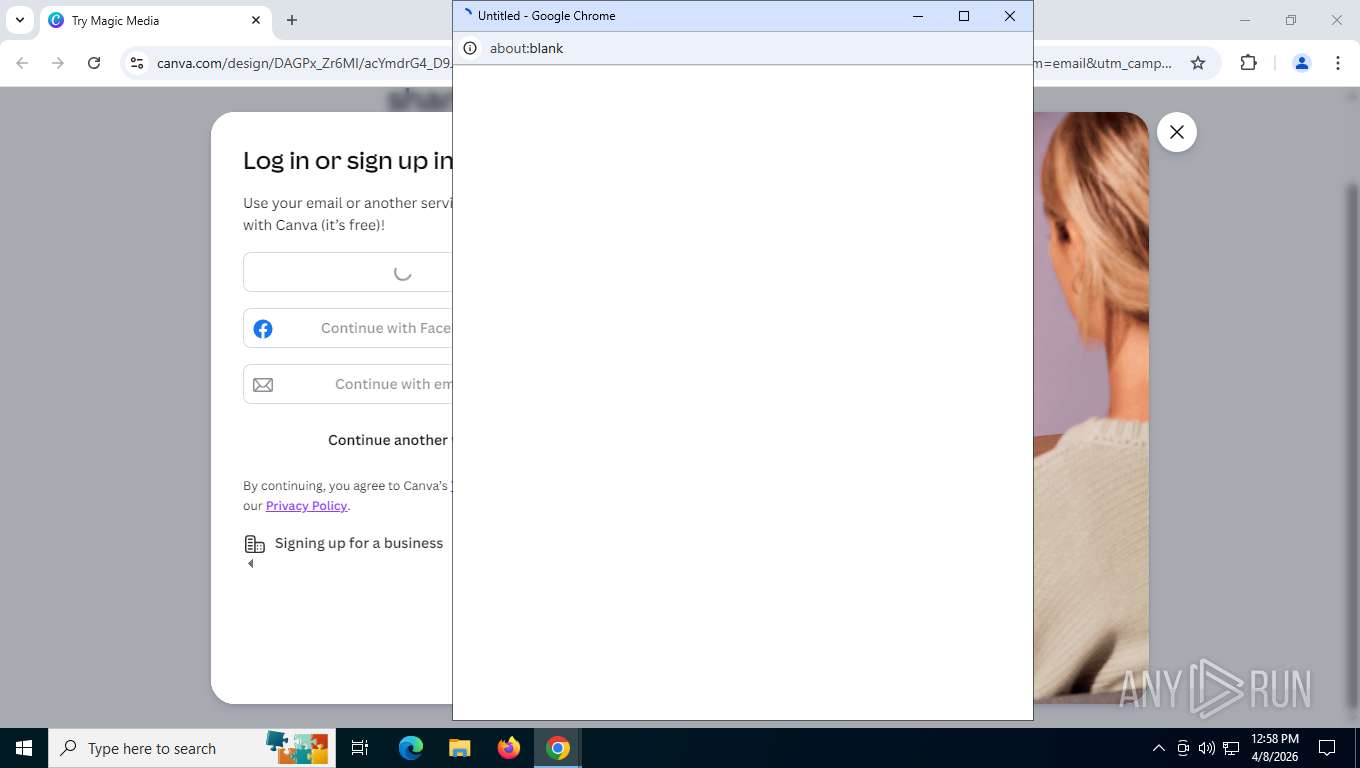
Task: Click Continue another way link
Action: click(x=390, y=440)
